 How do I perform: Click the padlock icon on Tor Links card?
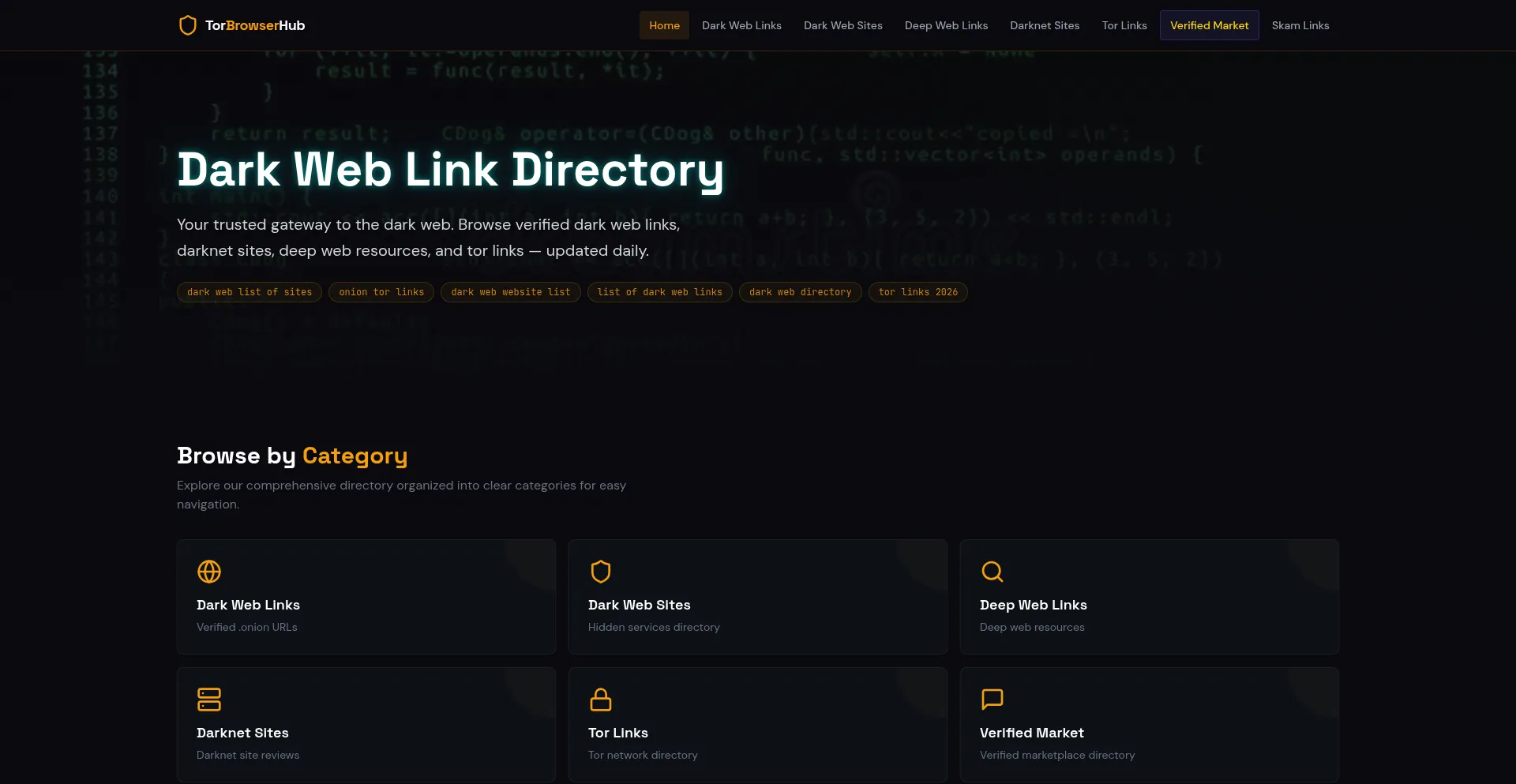pyautogui.click(x=601, y=700)
